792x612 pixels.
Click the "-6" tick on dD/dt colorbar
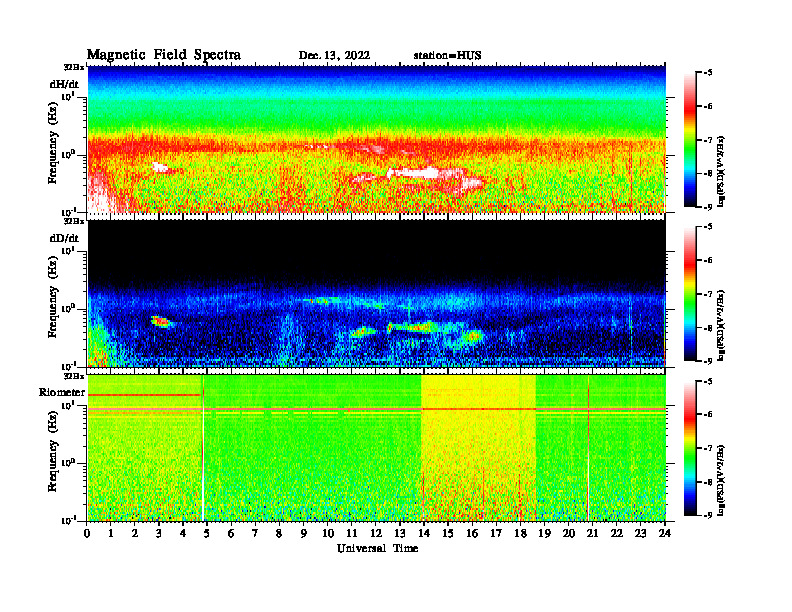pos(708,261)
